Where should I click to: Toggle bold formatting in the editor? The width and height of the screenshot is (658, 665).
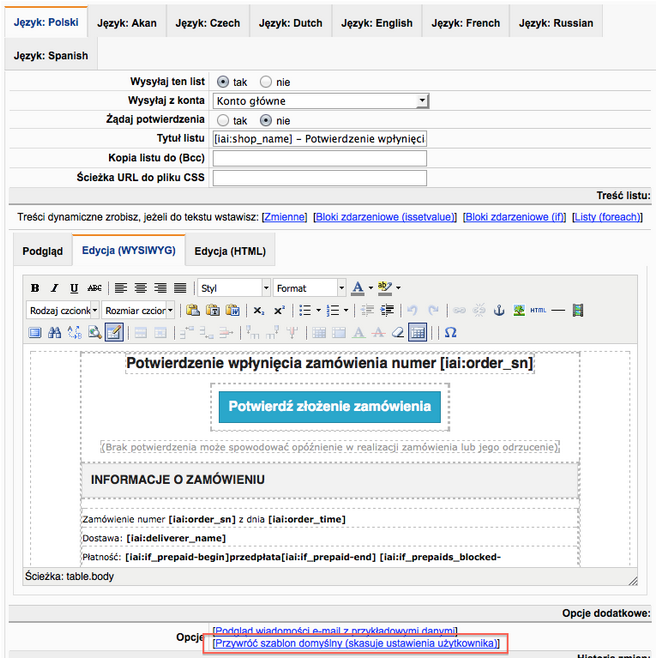[x=35, y=288]
